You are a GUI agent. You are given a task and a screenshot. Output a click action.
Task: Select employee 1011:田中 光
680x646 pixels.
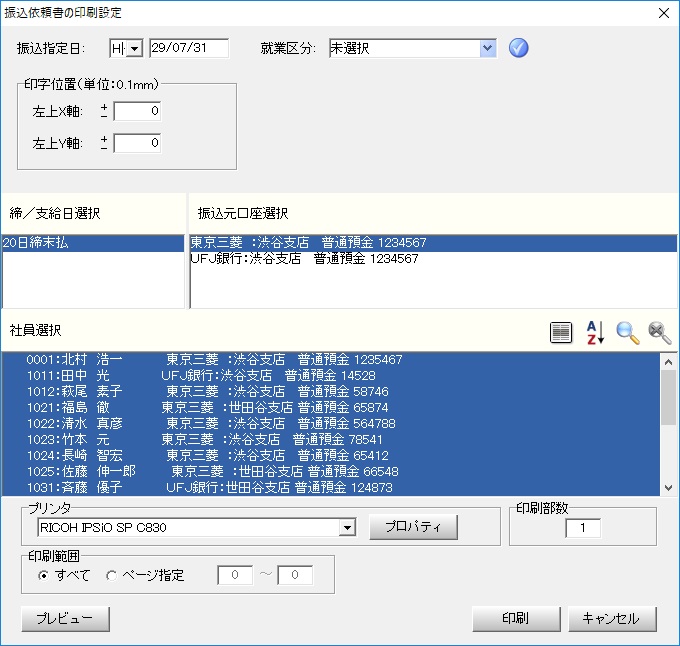pos(331,375)
